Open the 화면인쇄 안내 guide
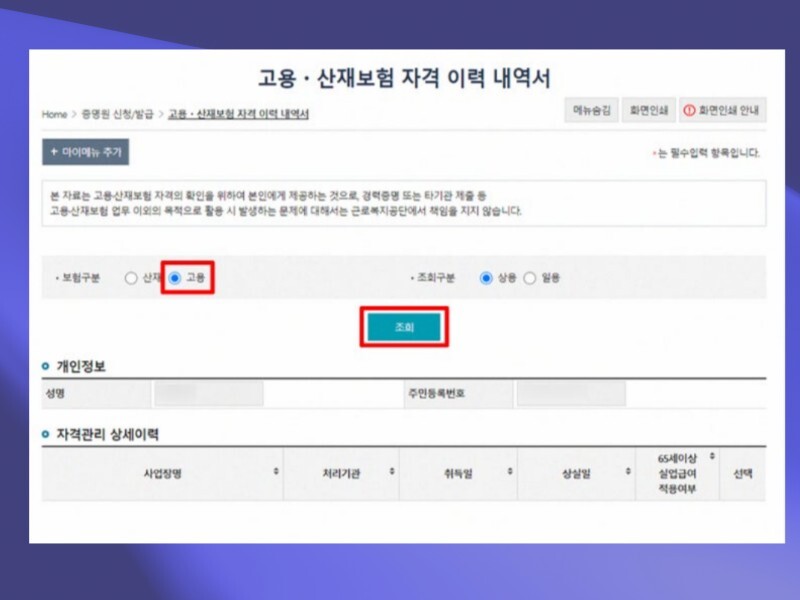The image size is (800, 600). click(x=722, y=110)
